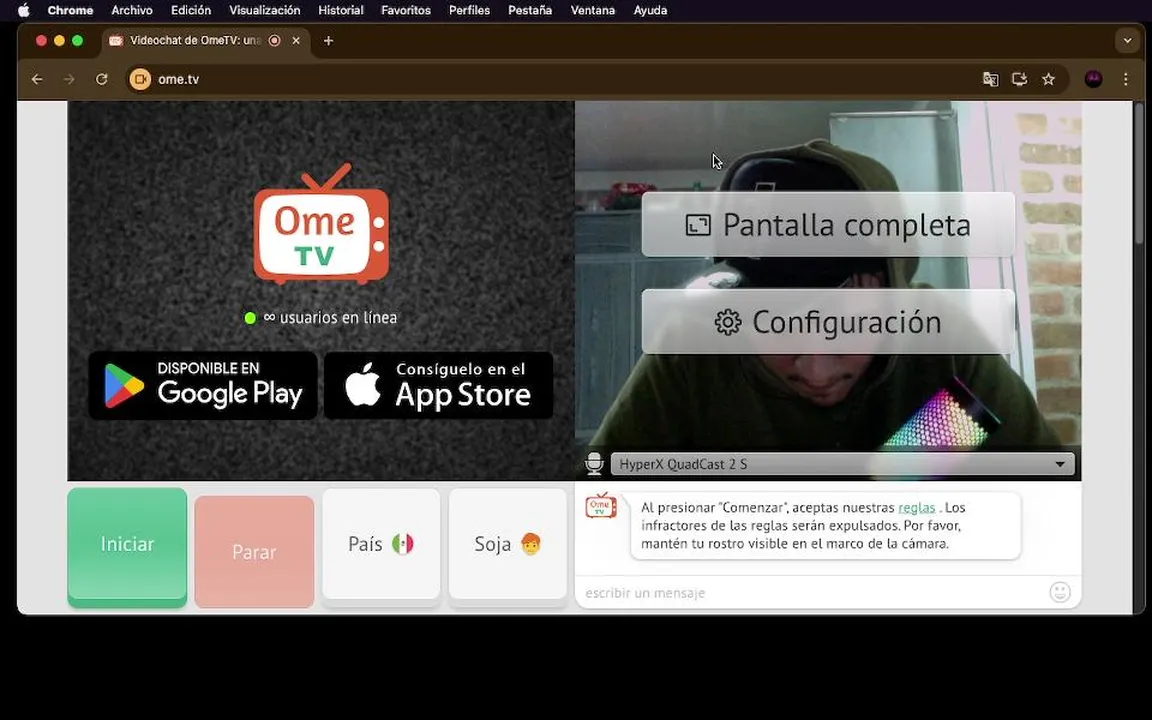Open the Google Translate page icon
Screen dimensions: 1152x720
tap(990, 79)
